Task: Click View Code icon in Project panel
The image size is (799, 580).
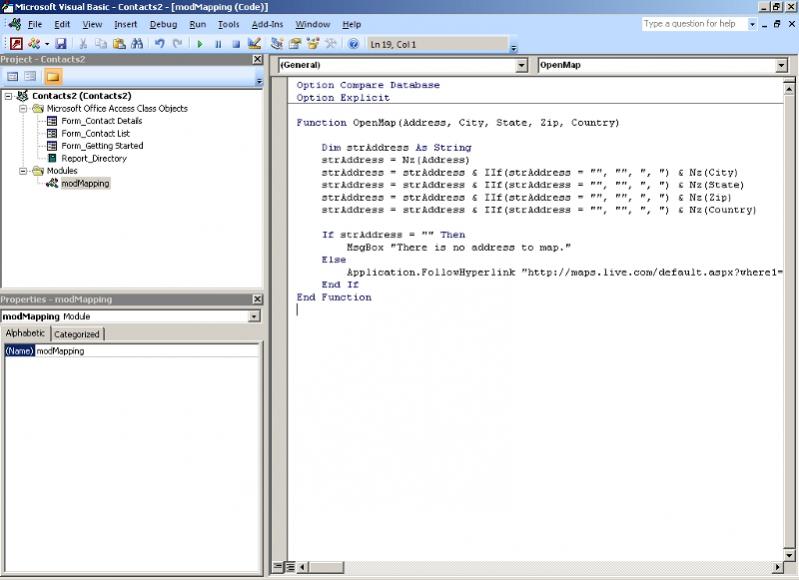Action: coord(13,76)
